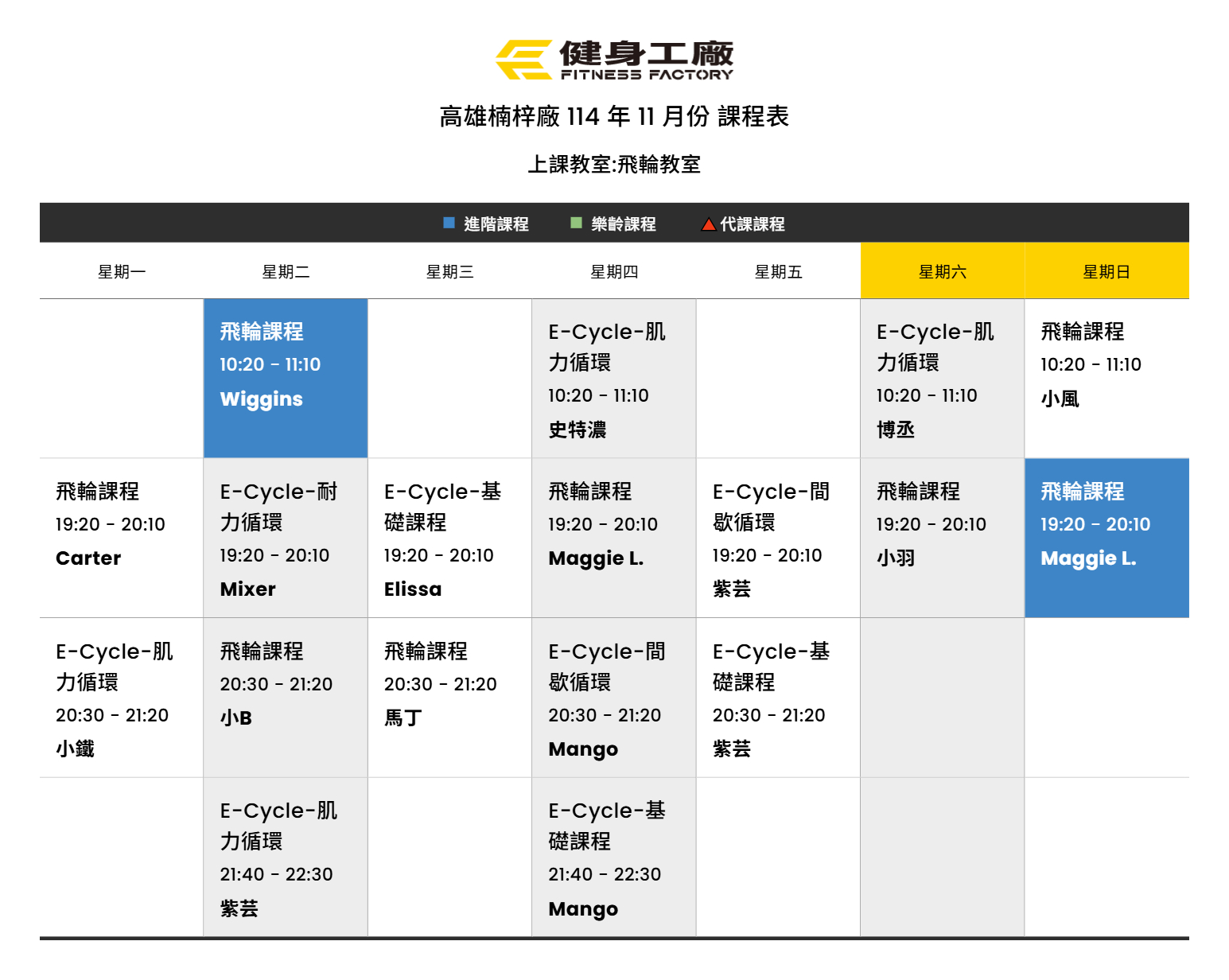Open Wednesday 19:20 Elissa 基礎課程 class
Screen dimensions: 1229x980
pos(449,538)
